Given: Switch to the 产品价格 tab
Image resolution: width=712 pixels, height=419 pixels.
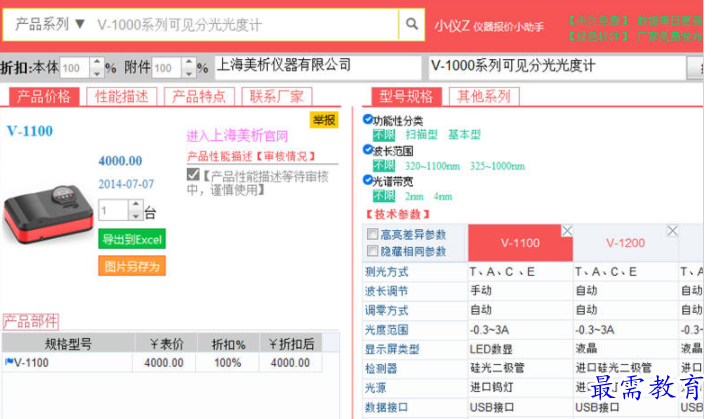Looking at the screenshot, I should point(44,96).
